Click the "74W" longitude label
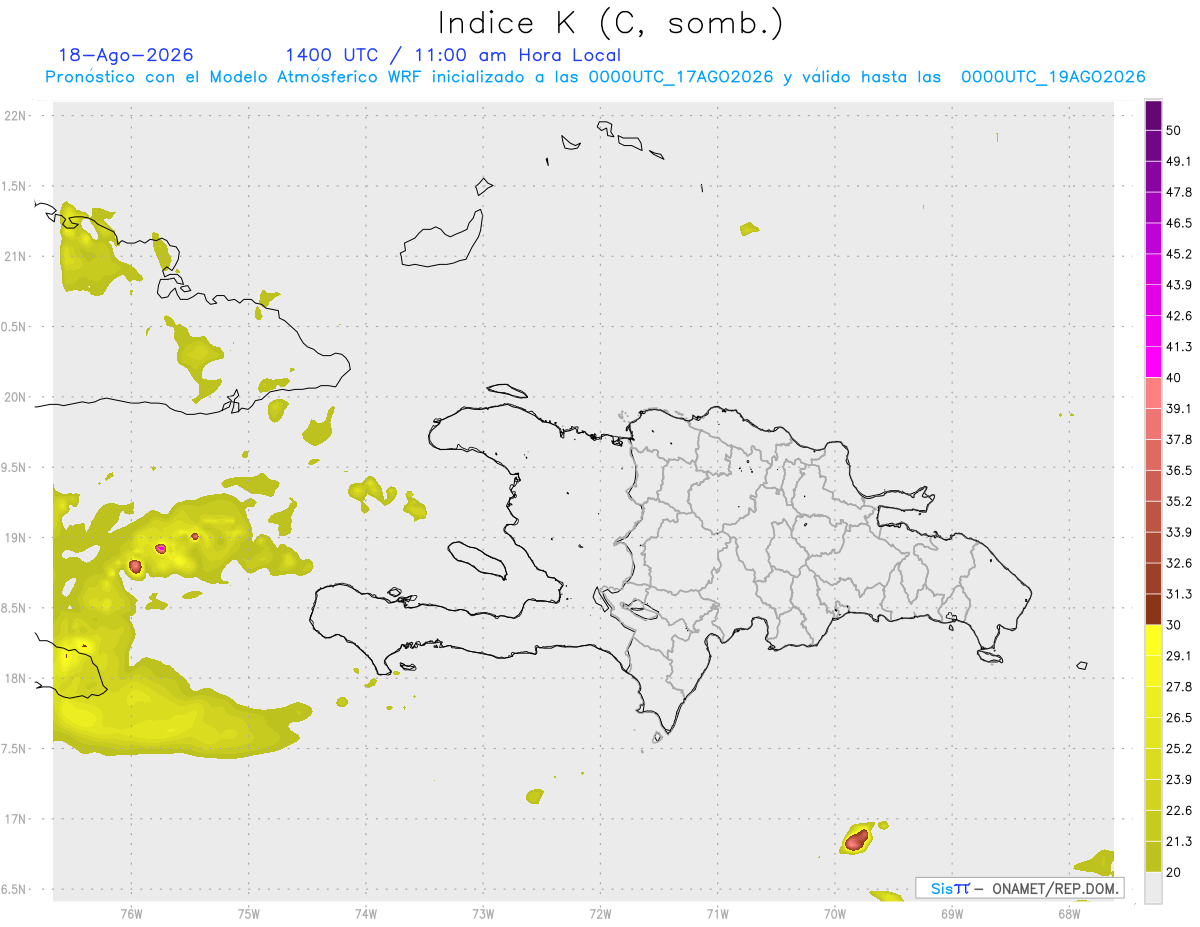Viewport: 1200px width, 927px height. pyautogui.click(x=366, y=914)
